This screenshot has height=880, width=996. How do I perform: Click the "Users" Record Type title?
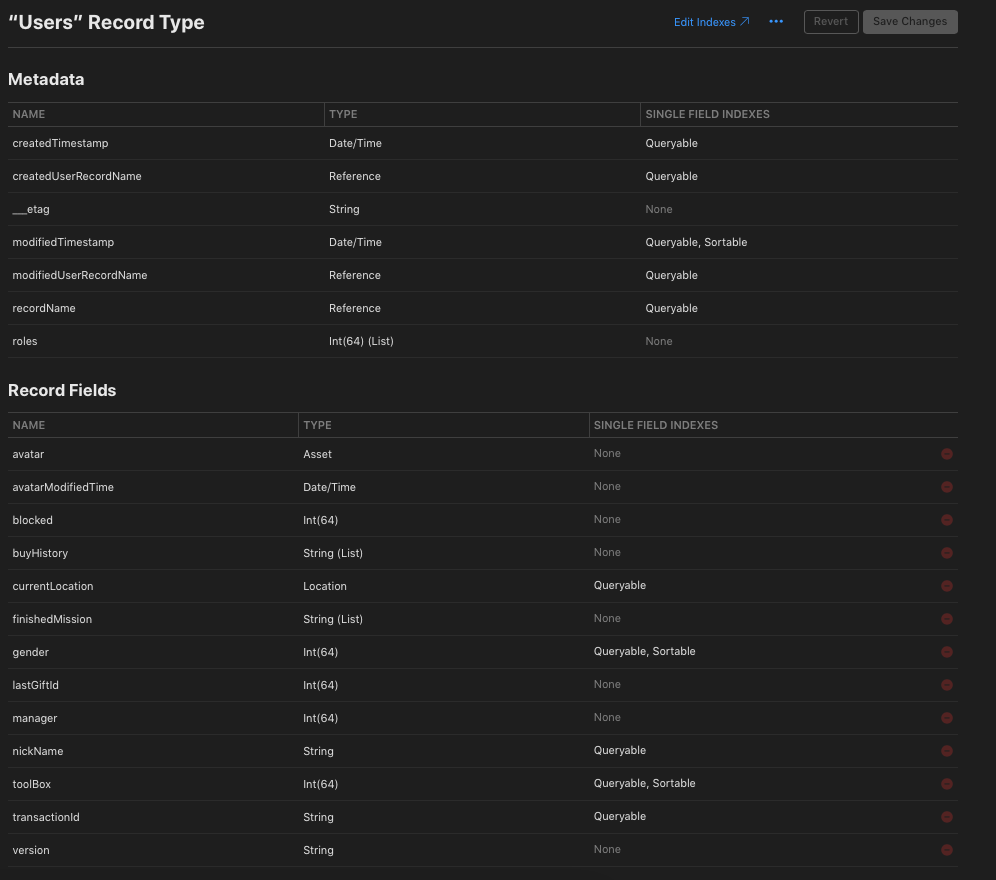pos(106,22)
